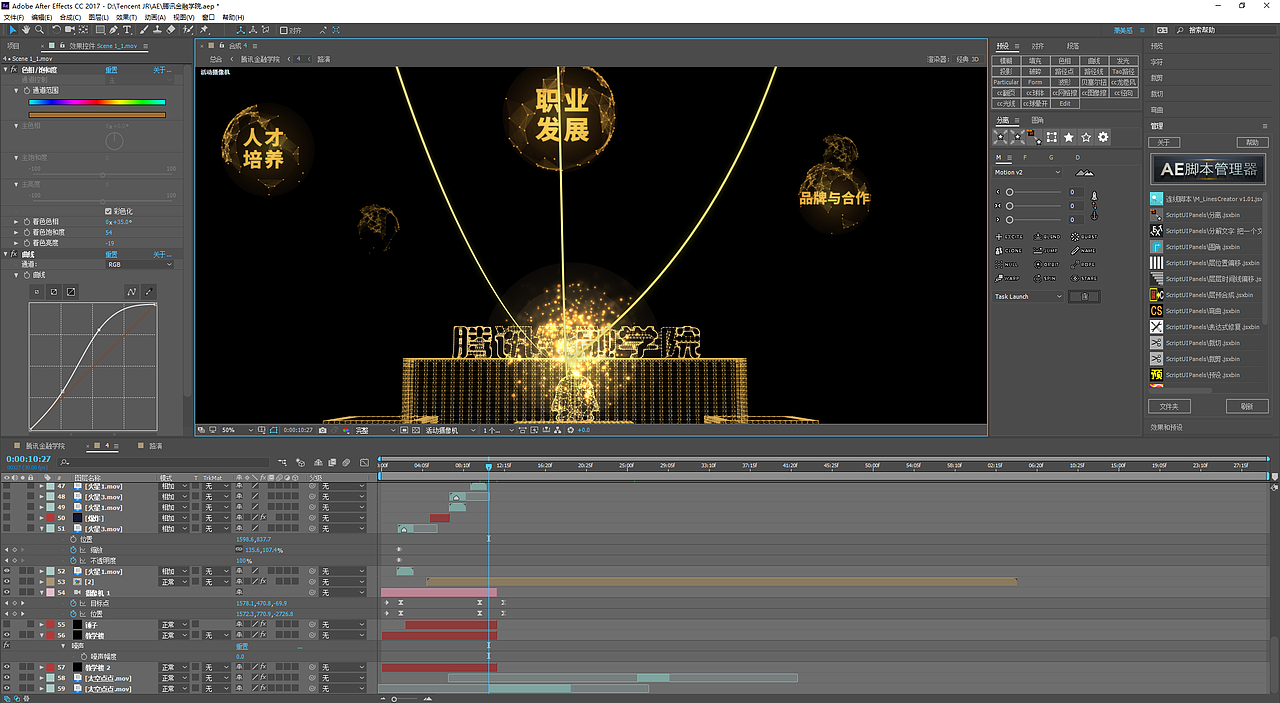
Task: Hide layer 52 using its eye icon
Action: click(6, 571)
